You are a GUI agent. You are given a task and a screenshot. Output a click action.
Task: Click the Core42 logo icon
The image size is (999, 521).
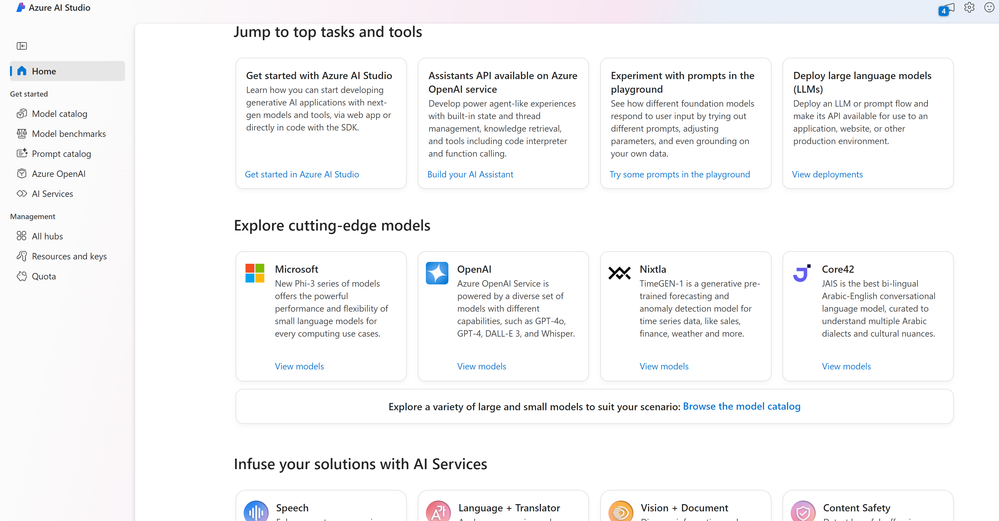(x=802, y=273)
